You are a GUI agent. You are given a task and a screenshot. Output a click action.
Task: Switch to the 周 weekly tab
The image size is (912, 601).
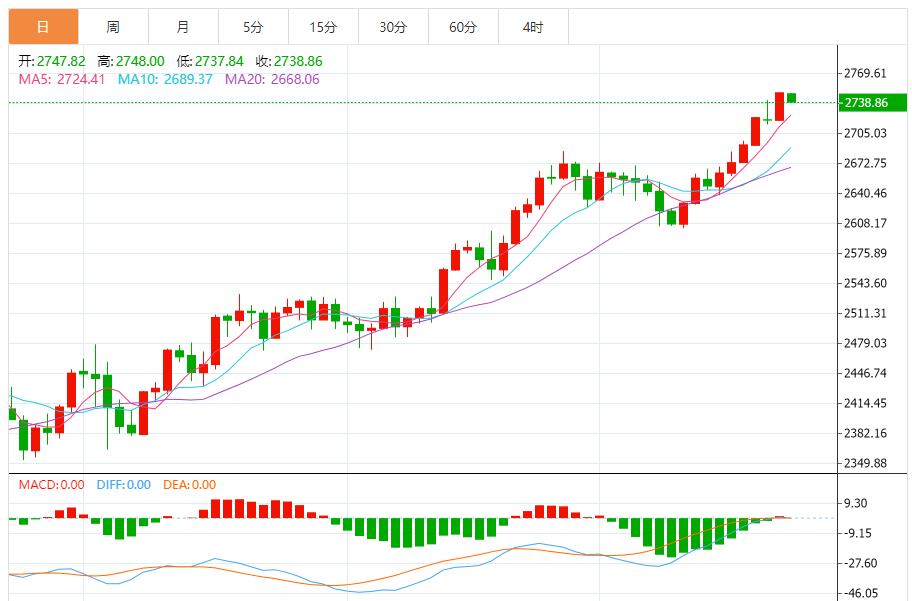tap(113, 27)
